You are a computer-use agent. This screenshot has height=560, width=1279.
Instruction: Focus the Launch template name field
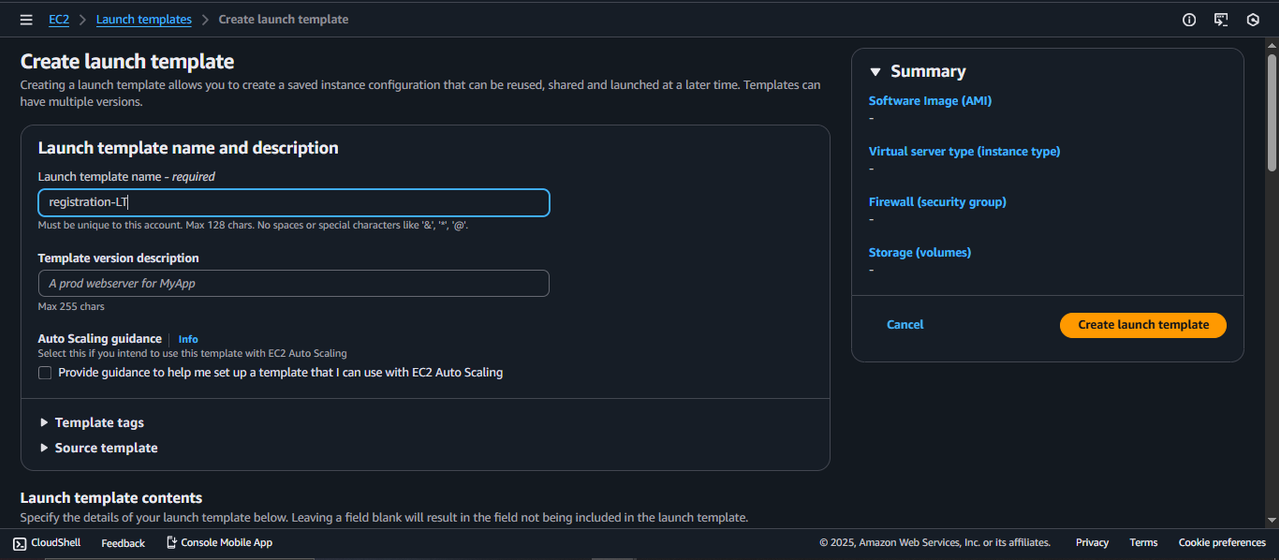coord(294,203)
